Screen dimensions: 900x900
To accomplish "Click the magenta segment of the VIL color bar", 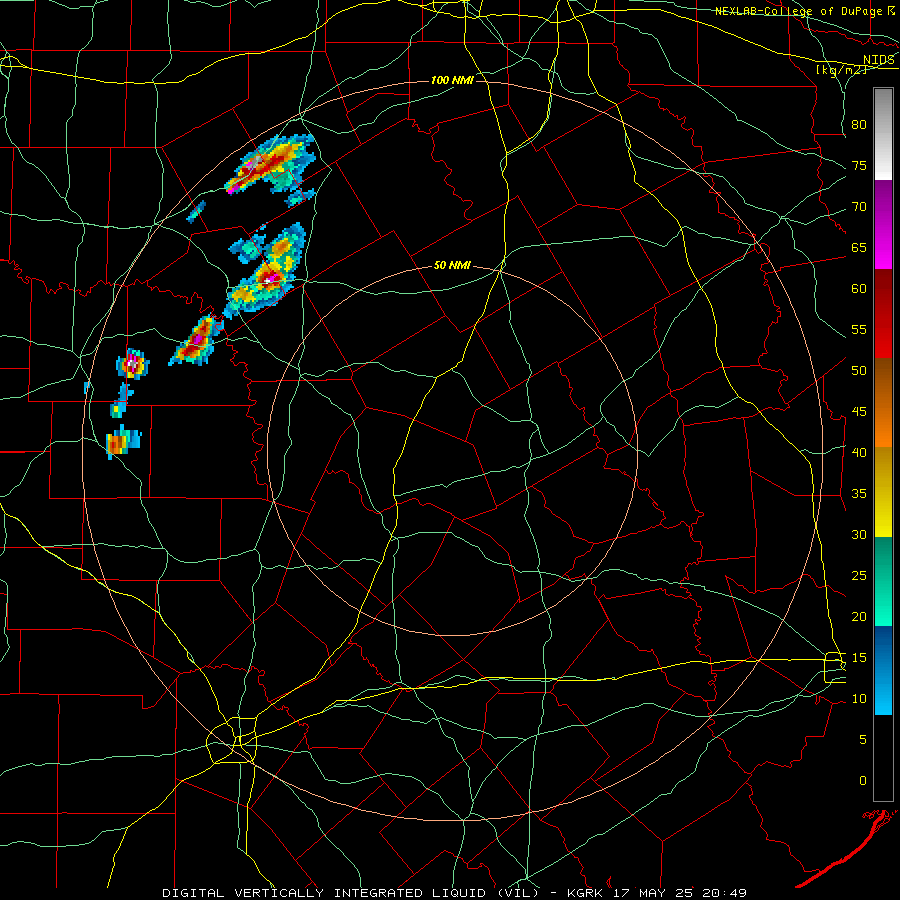I will (883, 225).
